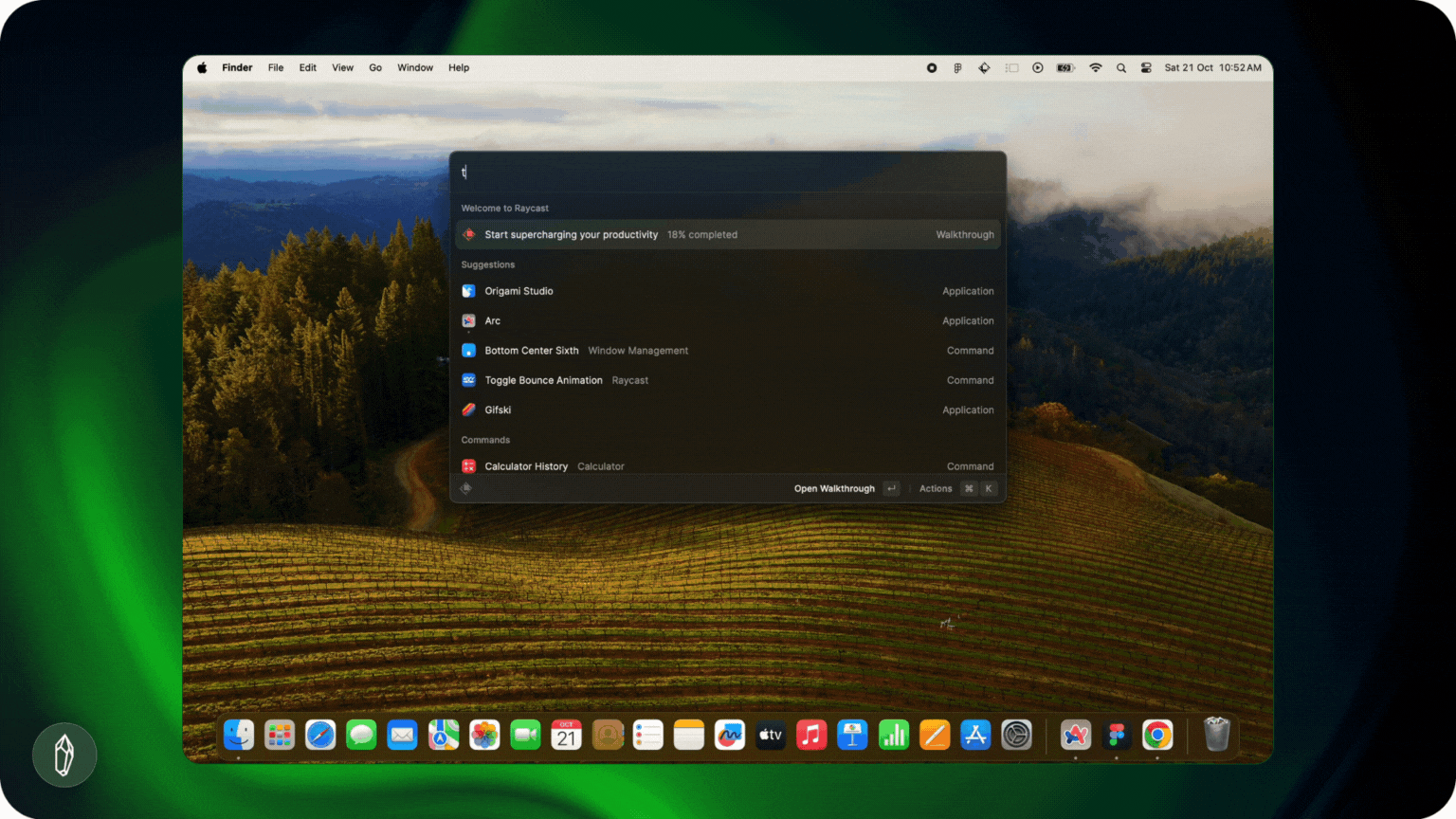Select Start supercharging your productivity walkthrough
Viewport: 1456px width, 819px height.
coord(728,234)
